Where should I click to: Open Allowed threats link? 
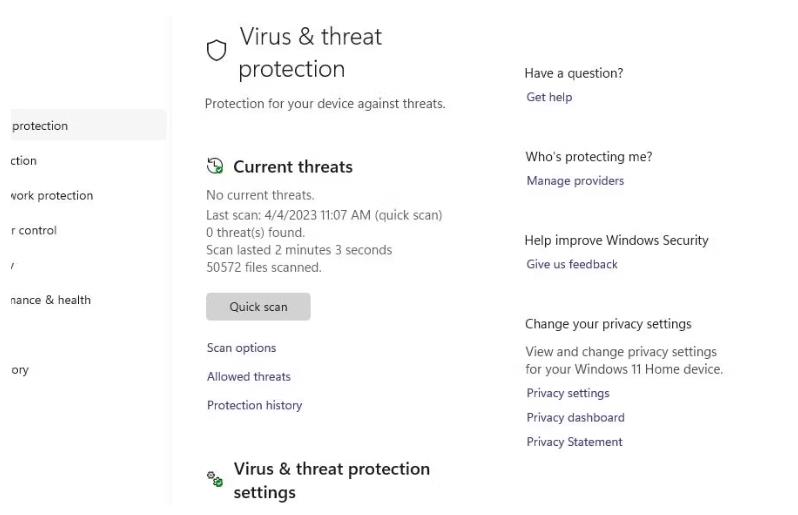tap(248, 377)
